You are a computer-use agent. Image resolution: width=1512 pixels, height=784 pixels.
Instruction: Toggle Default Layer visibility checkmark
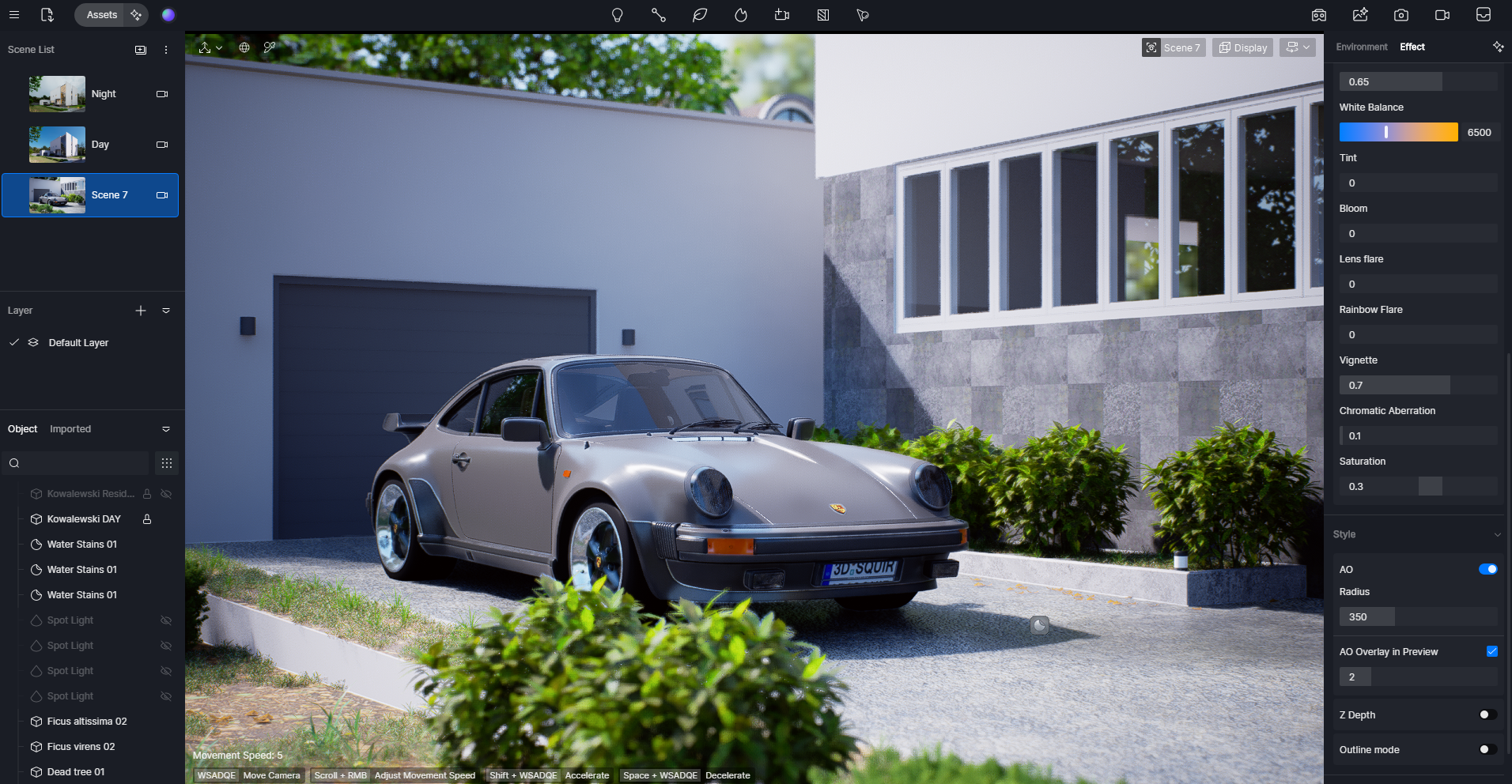(13, 342)
